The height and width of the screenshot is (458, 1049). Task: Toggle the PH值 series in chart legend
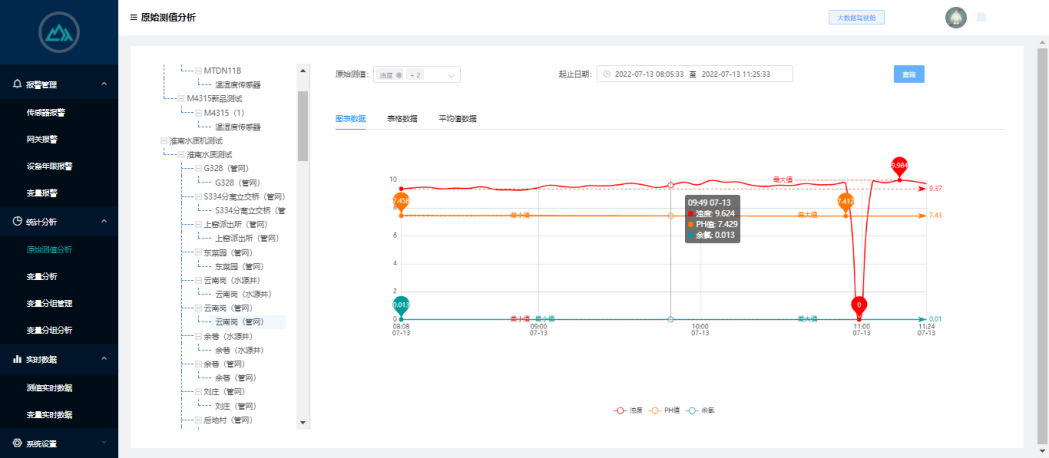coord(664,410)
